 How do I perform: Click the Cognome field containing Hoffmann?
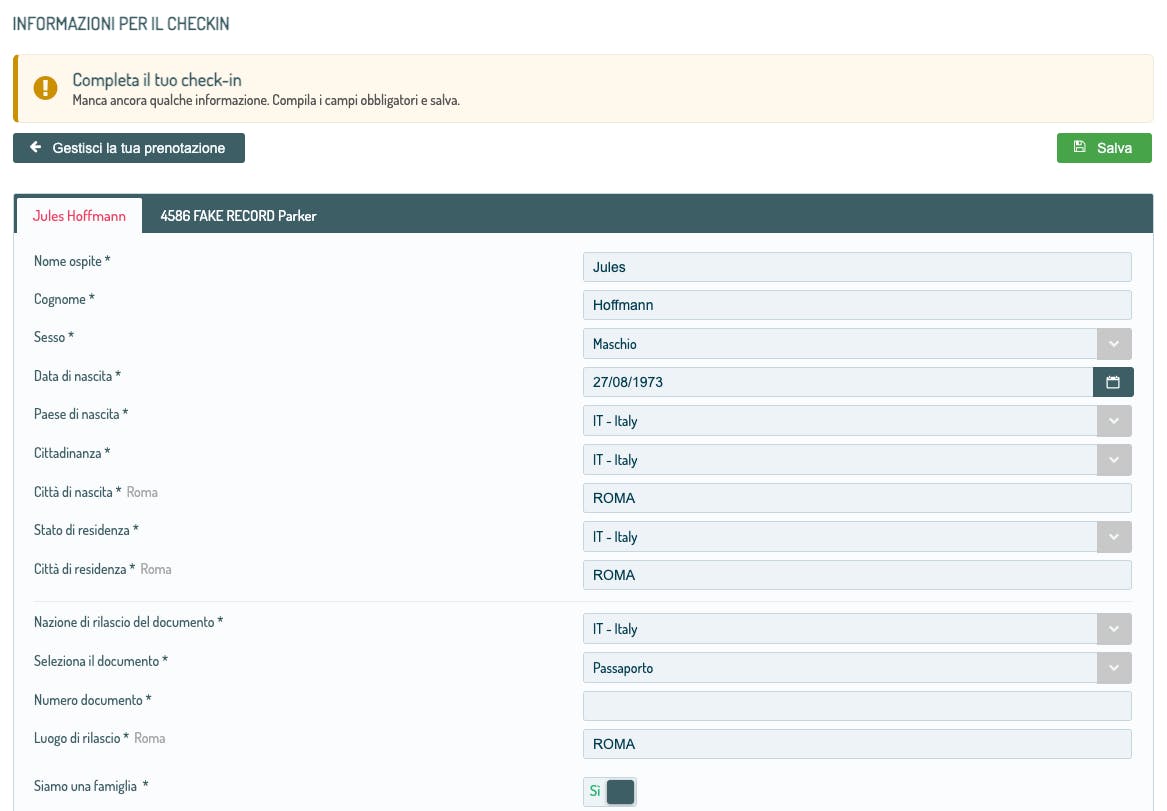click(857, 305)
